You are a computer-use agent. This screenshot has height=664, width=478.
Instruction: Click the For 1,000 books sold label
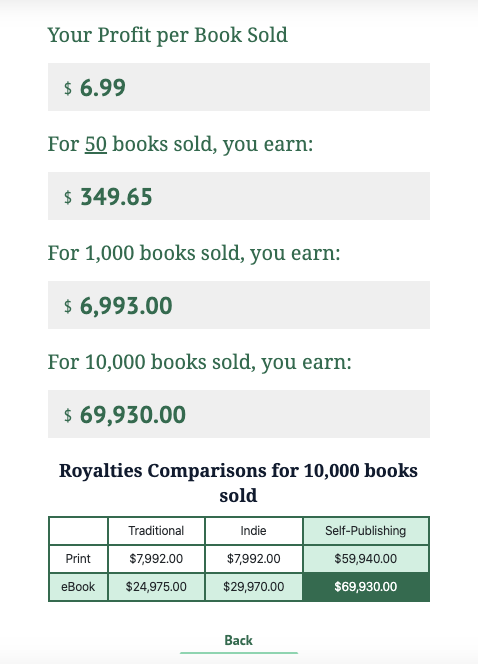[x=194, y=253]
